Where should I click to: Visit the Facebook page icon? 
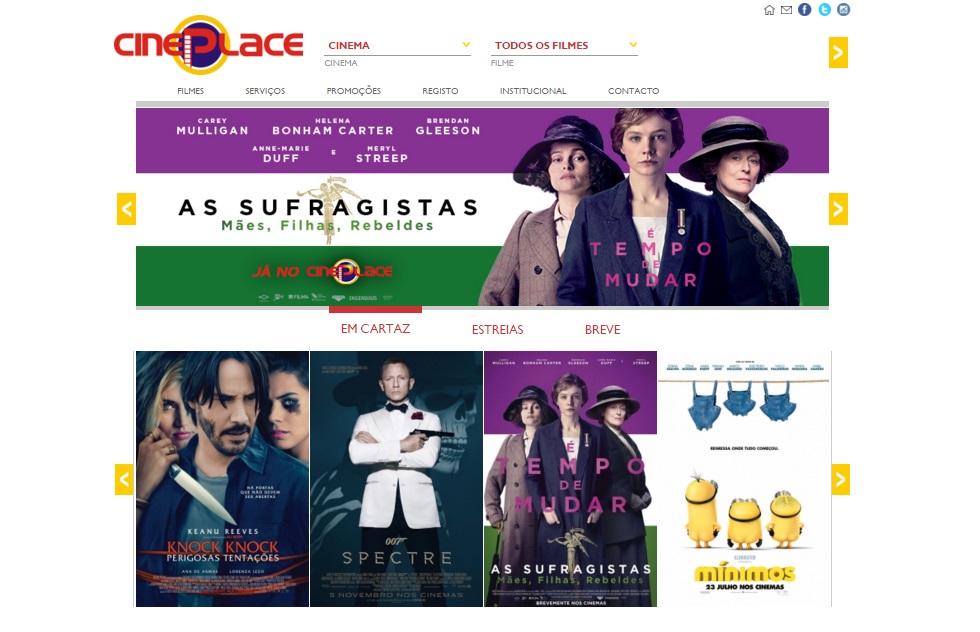(x=805, y=9)
